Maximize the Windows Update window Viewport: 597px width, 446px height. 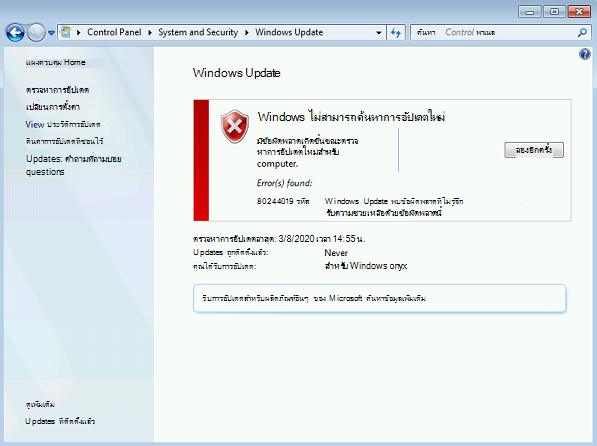click(554, 12)
